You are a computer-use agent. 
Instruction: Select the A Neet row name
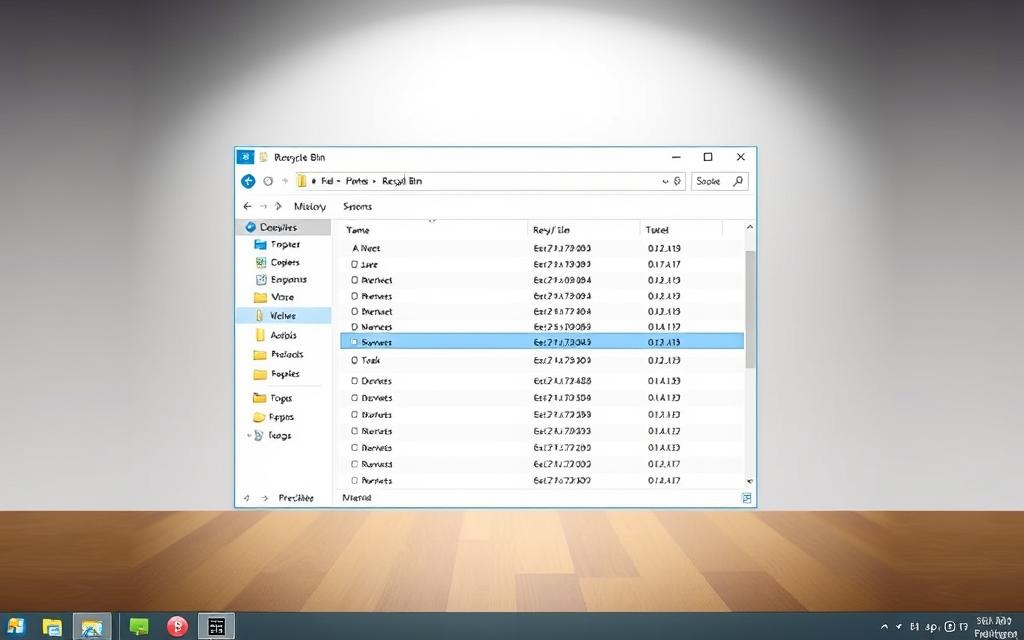(x=366, y=248)
